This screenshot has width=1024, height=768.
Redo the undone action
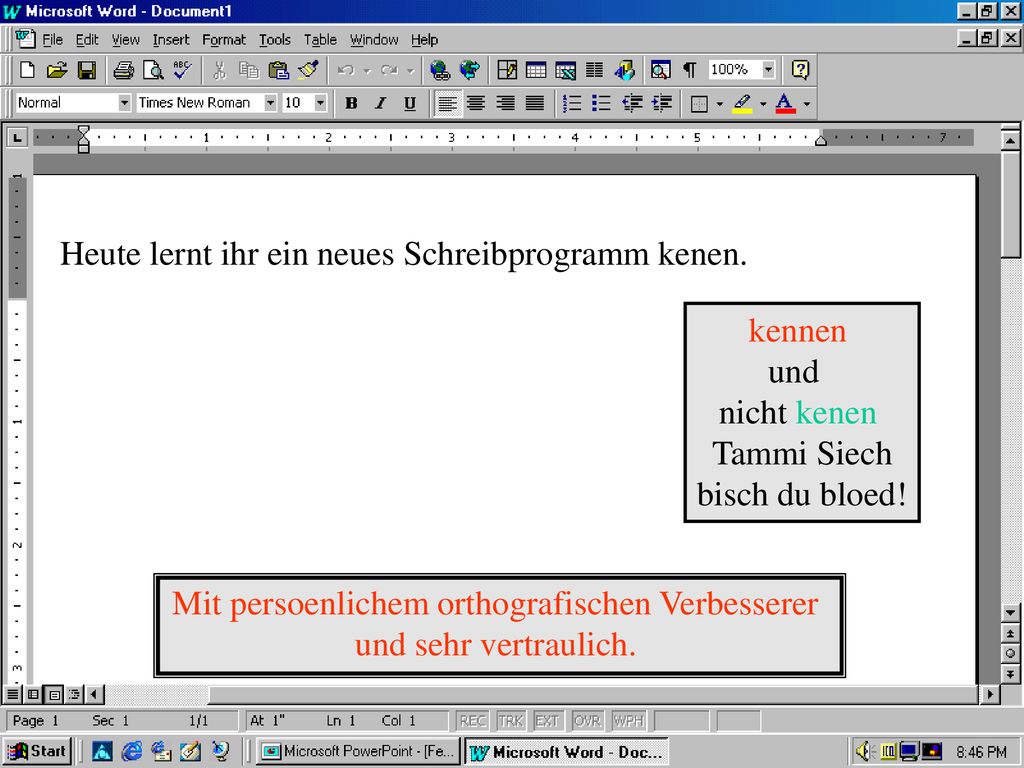click(389, 69)
